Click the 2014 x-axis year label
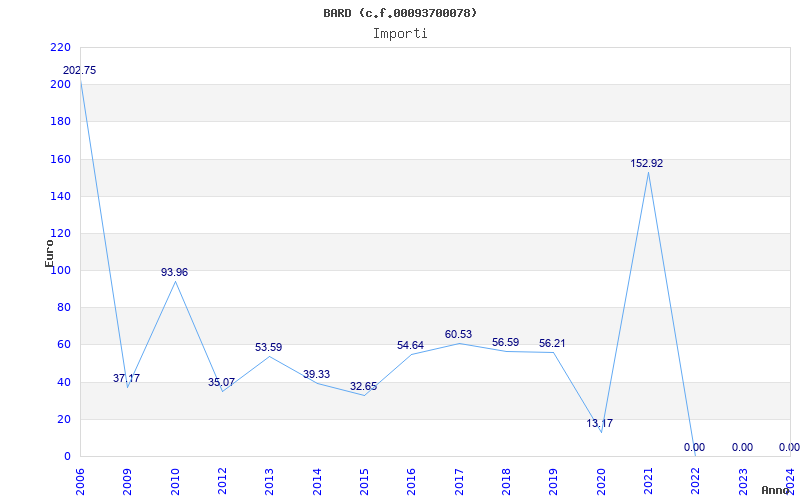Viewport: 800px width, 500px height. [x=317, y=482]
